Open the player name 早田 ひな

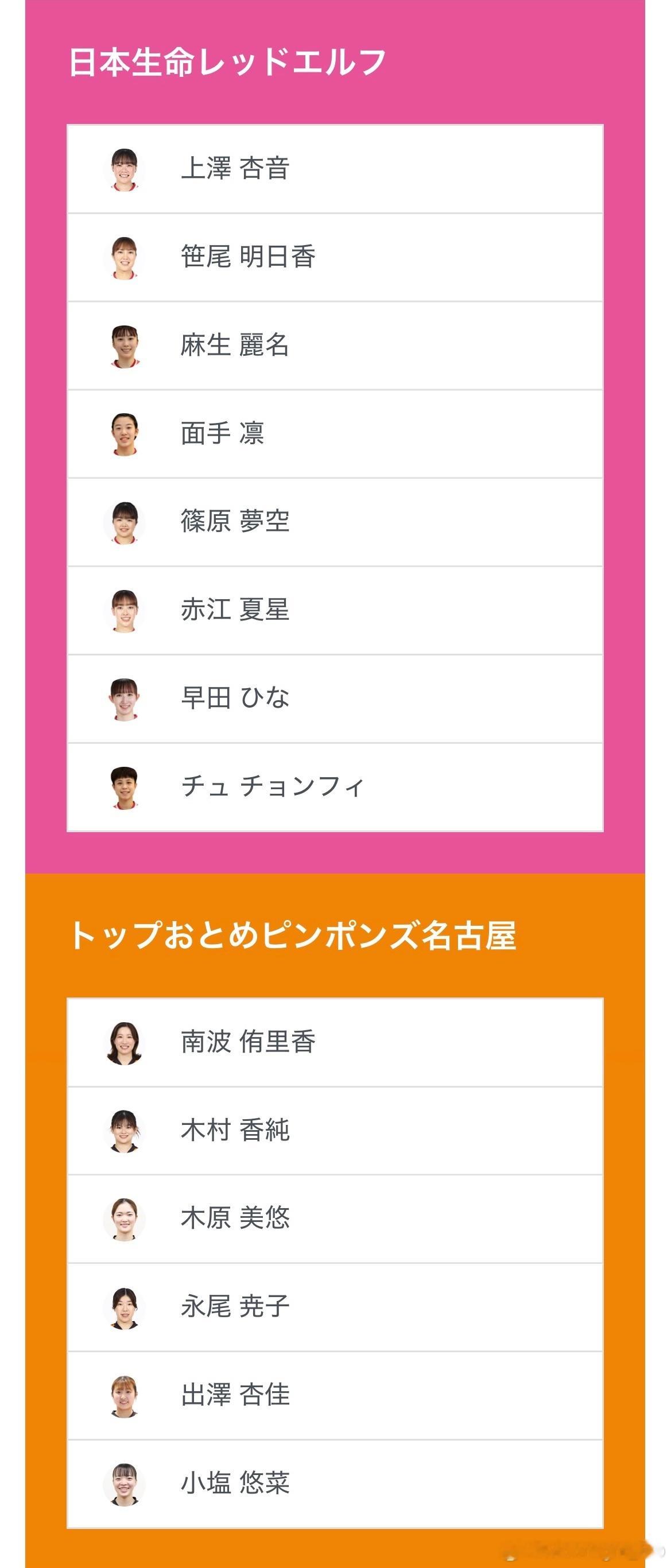[235, 698]
